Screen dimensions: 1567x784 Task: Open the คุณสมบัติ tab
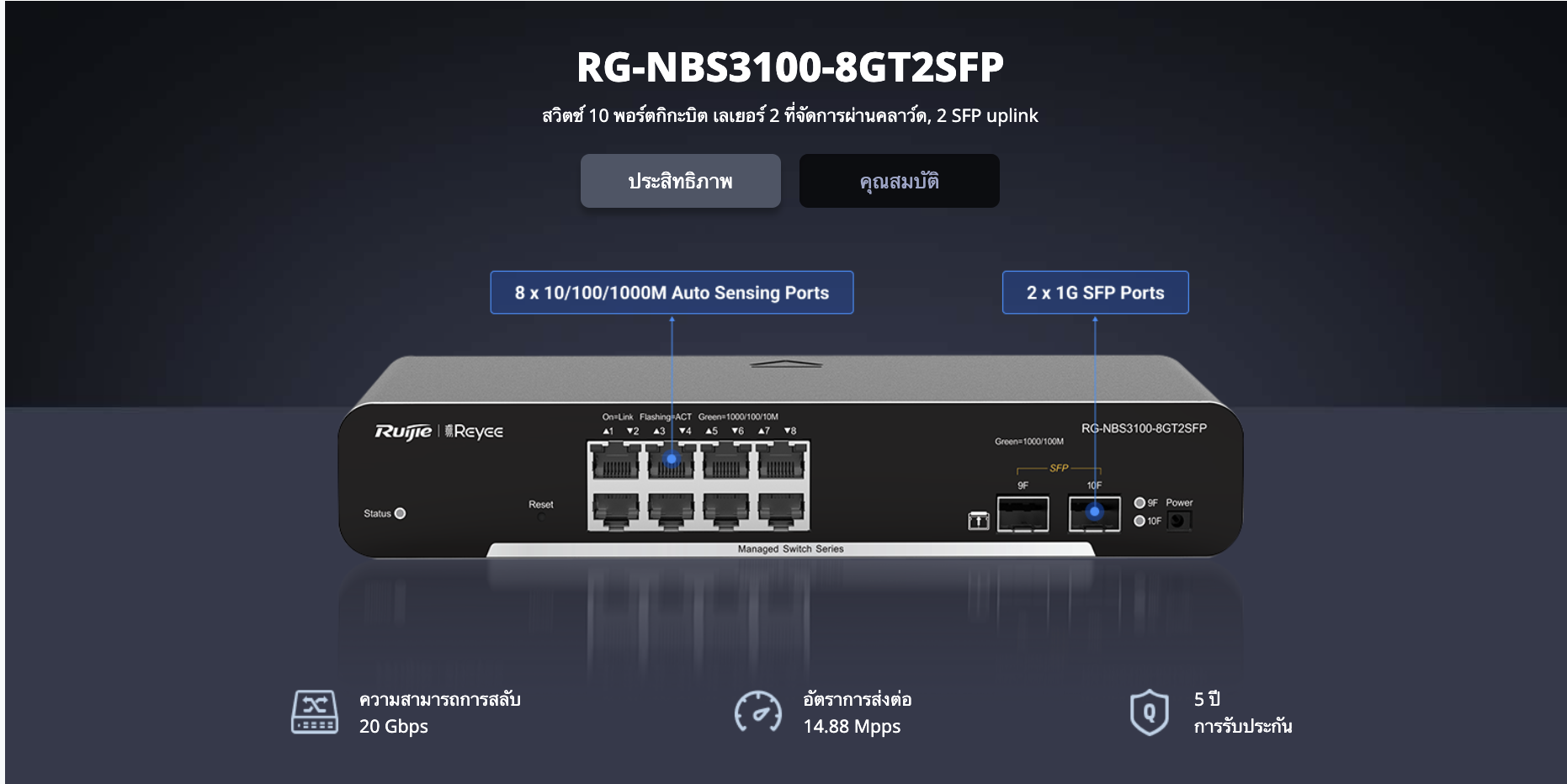[x=899, y=181]
